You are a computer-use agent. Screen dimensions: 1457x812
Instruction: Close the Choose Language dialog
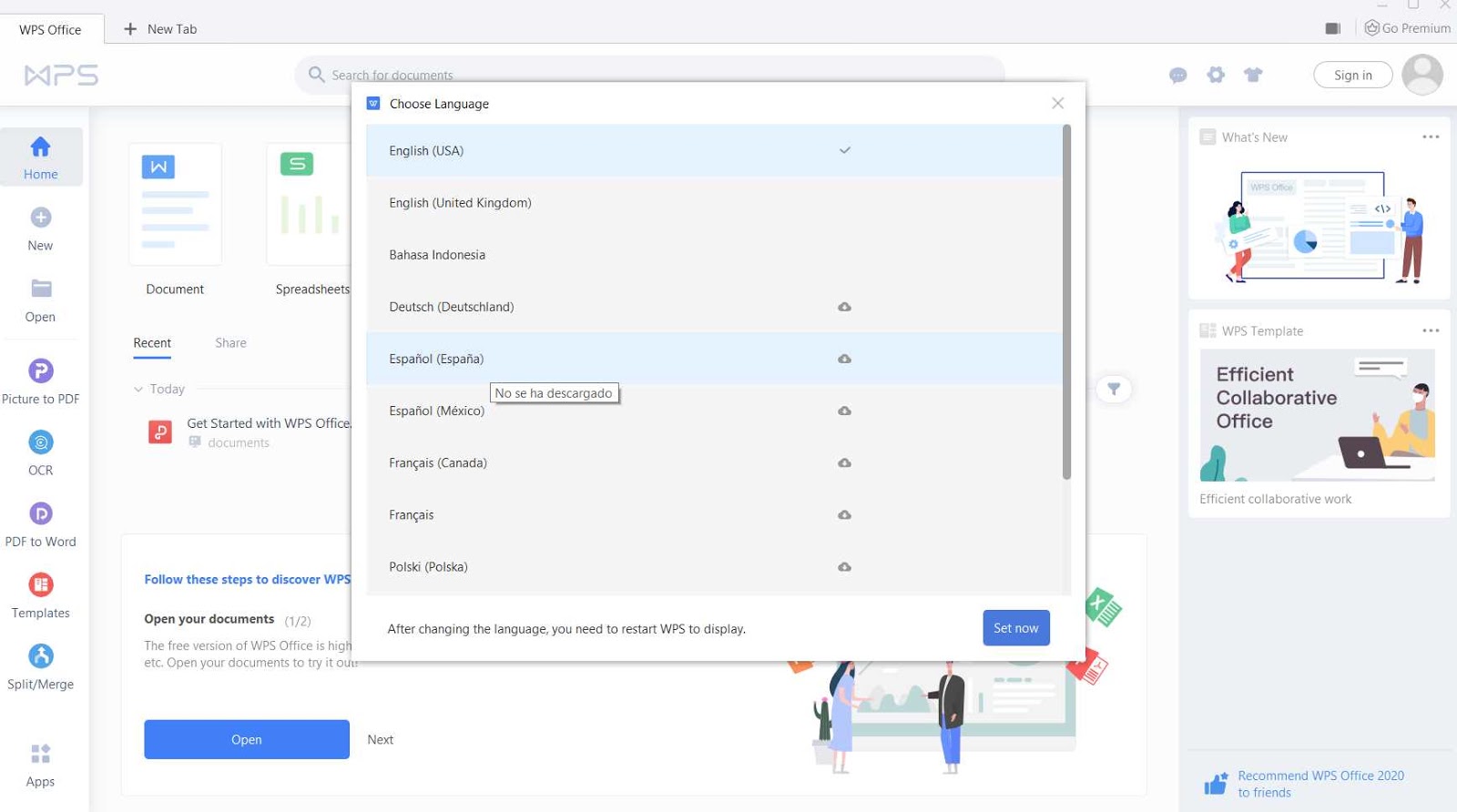click(x=1058, y=103)
